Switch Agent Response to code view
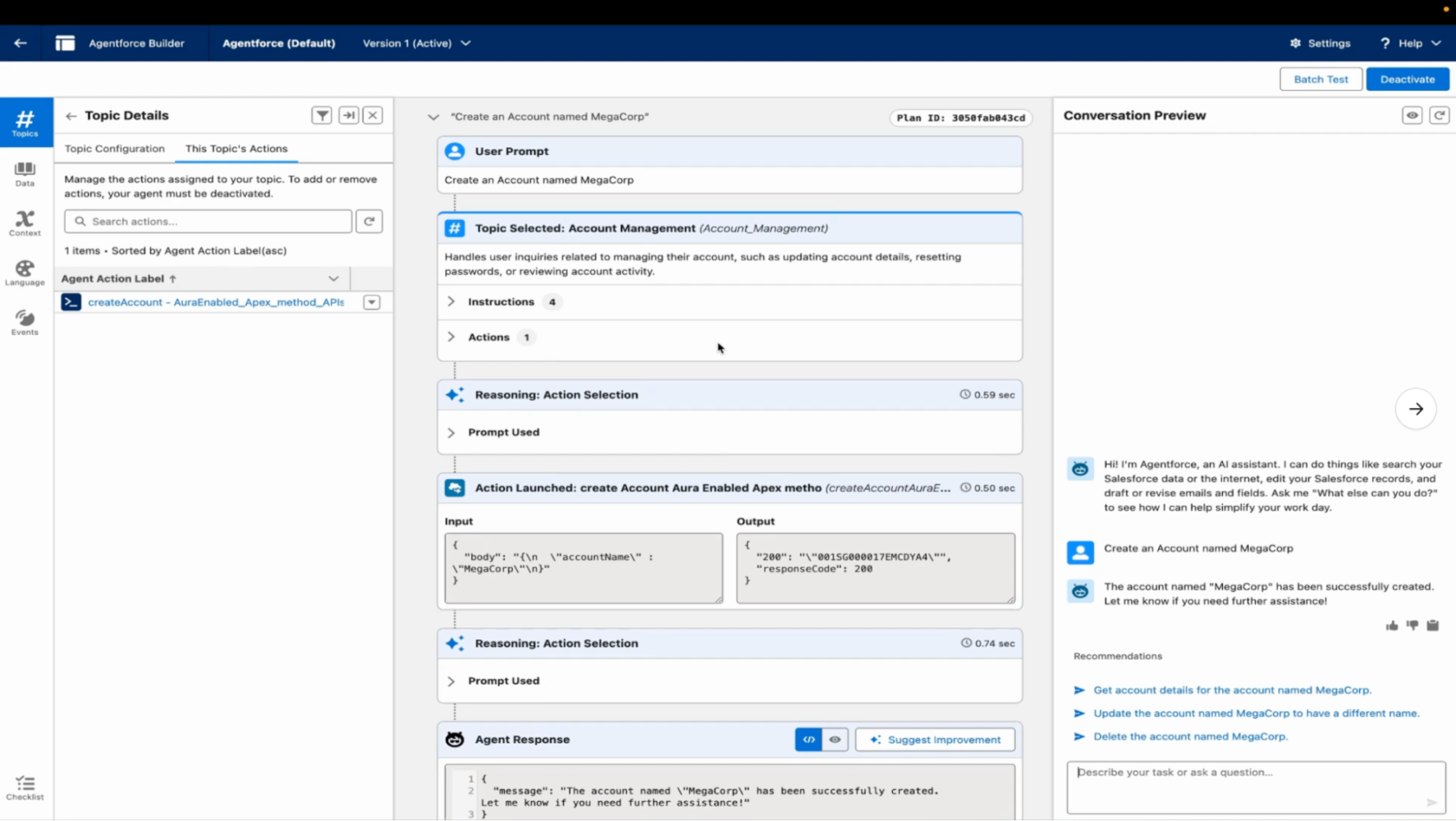 (x=808, y=740)
